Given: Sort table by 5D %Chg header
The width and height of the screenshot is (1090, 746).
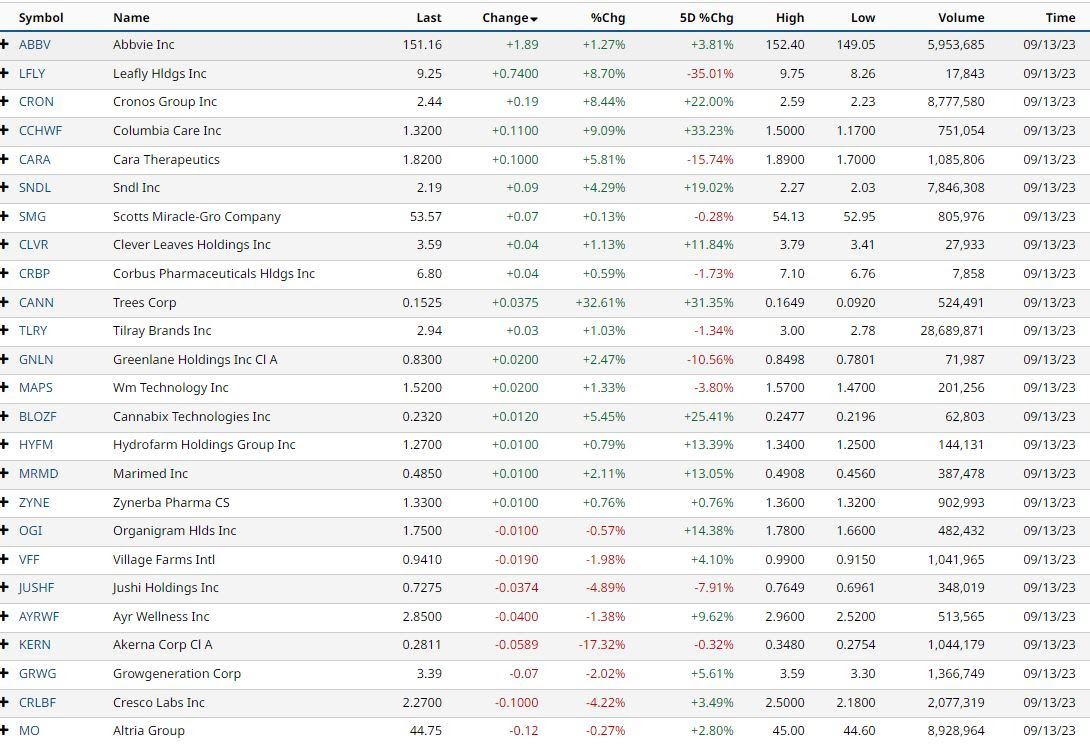Looking at the screenshot, I should [706, 18].
